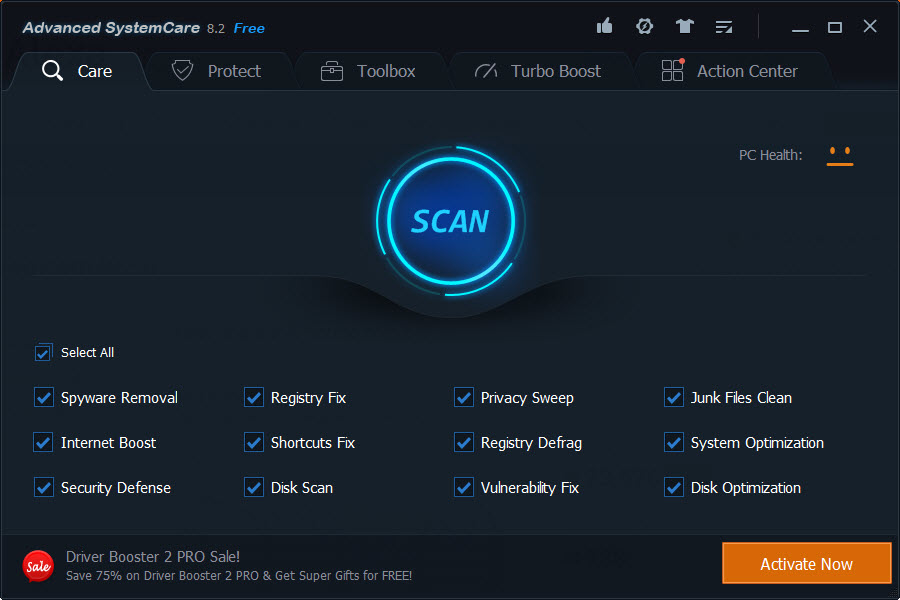Toggle the Select All checkbox
The height and width of the screenshot is (600, 900).
43,352
